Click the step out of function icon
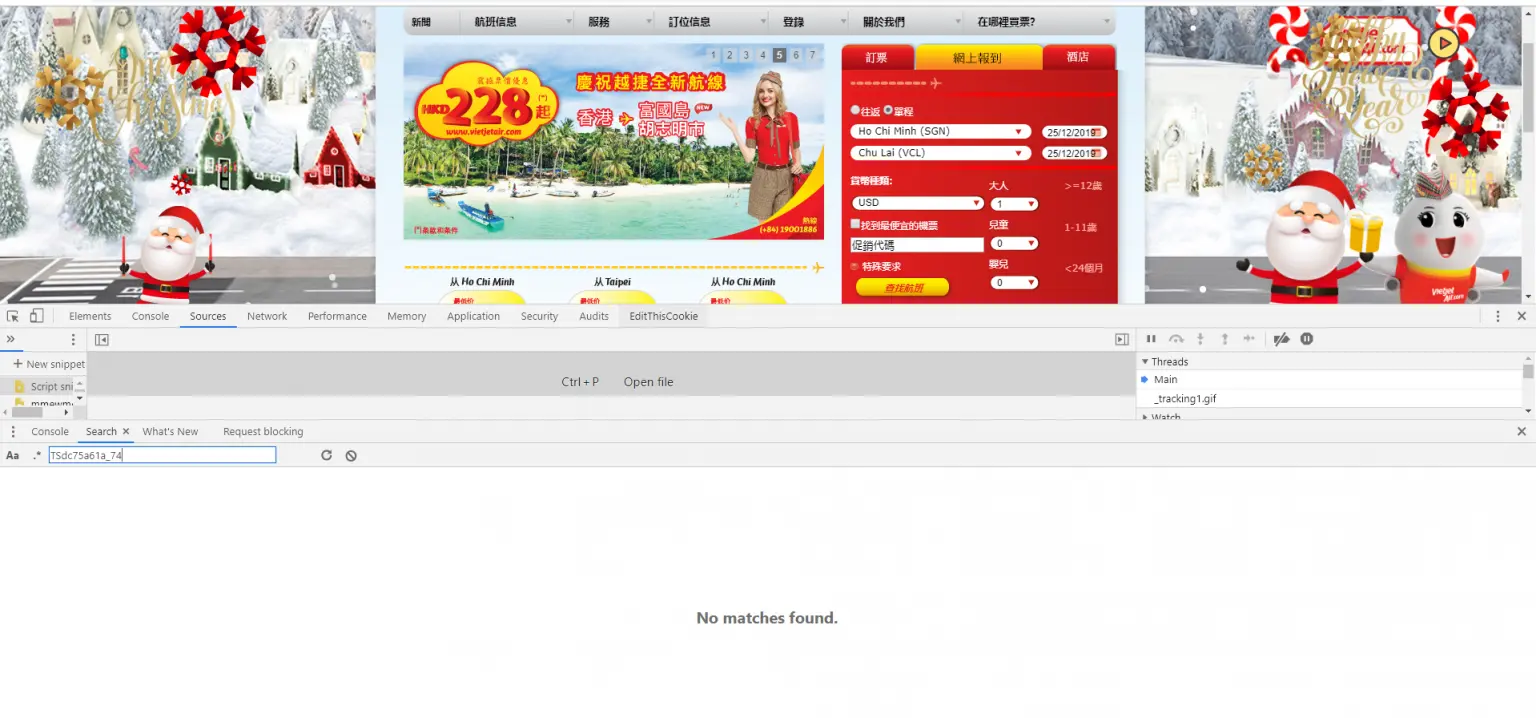Screen dimensions: 1536x718 coord(1224,339)
